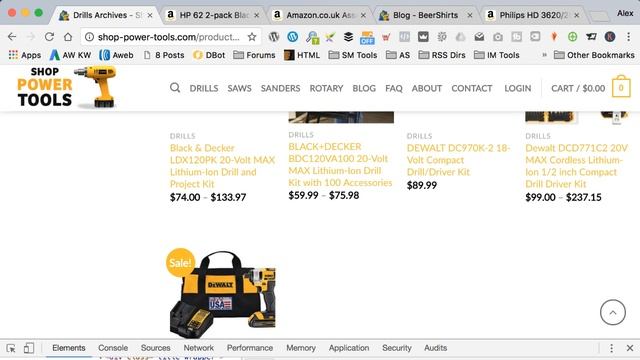This screenshot has height=360, width=640.
Task: Open the DevTools Performance tab
Action: coord(250,348)
